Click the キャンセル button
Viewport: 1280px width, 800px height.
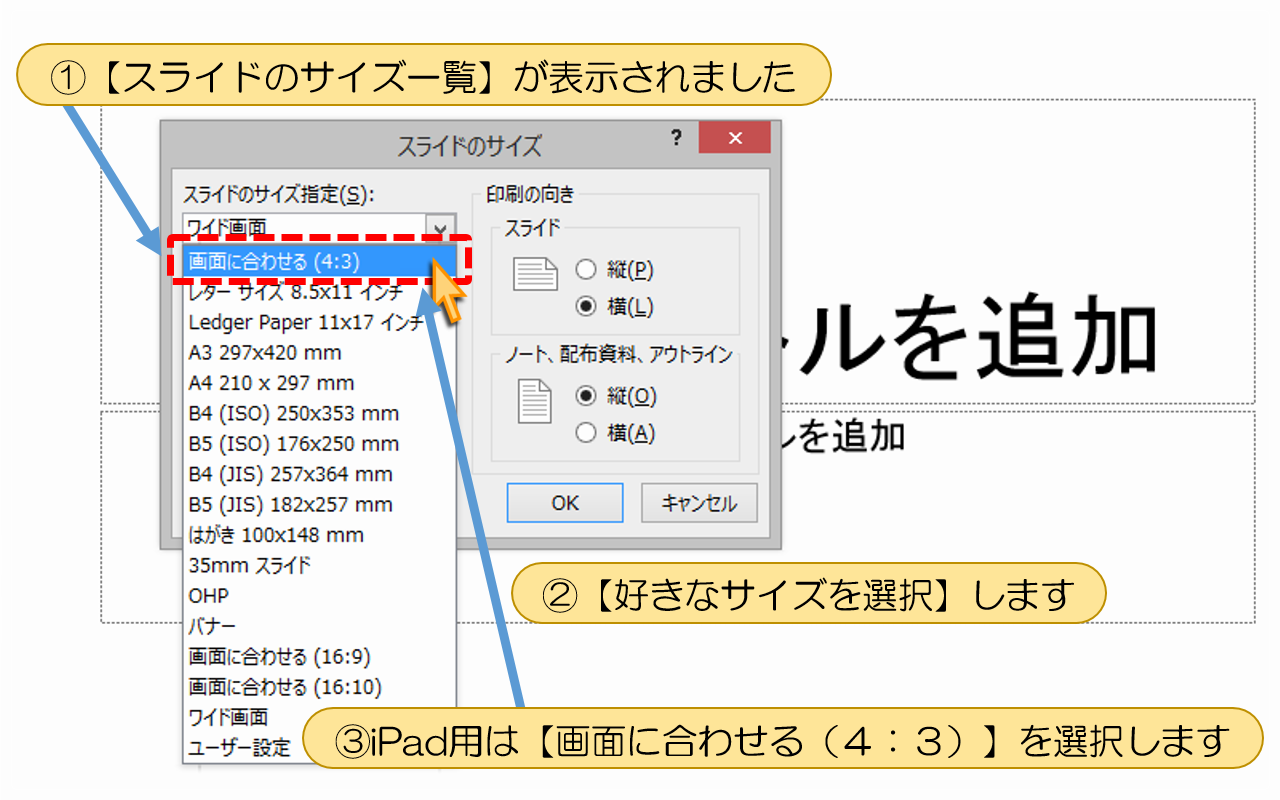click(x=699, y=503)
